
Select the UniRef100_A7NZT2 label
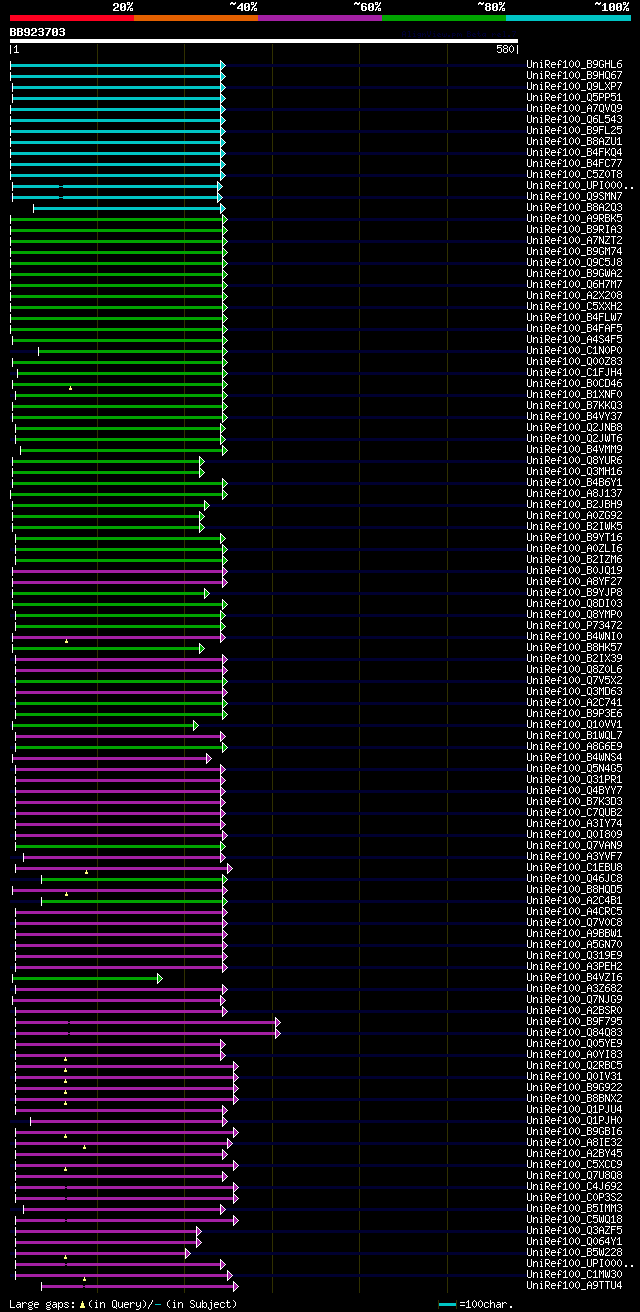574,240
